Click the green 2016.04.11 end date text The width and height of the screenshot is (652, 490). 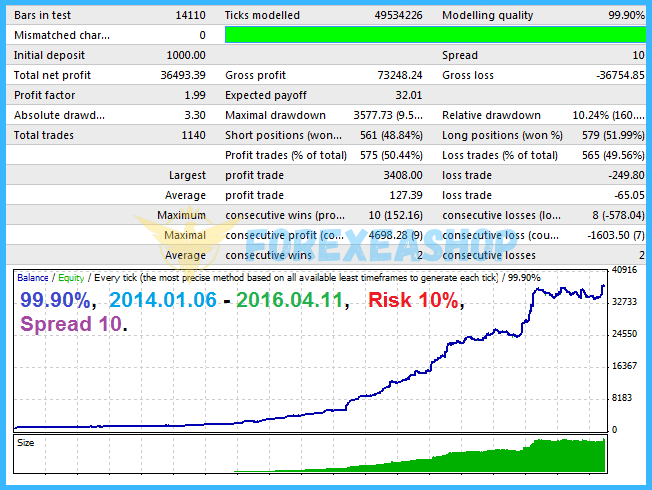(x=291, y=300)
